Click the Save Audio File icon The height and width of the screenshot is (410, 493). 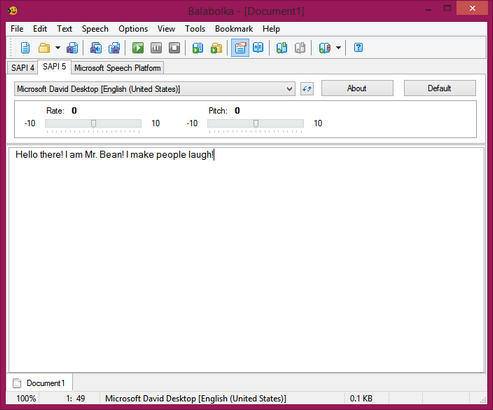pos(96,48)
